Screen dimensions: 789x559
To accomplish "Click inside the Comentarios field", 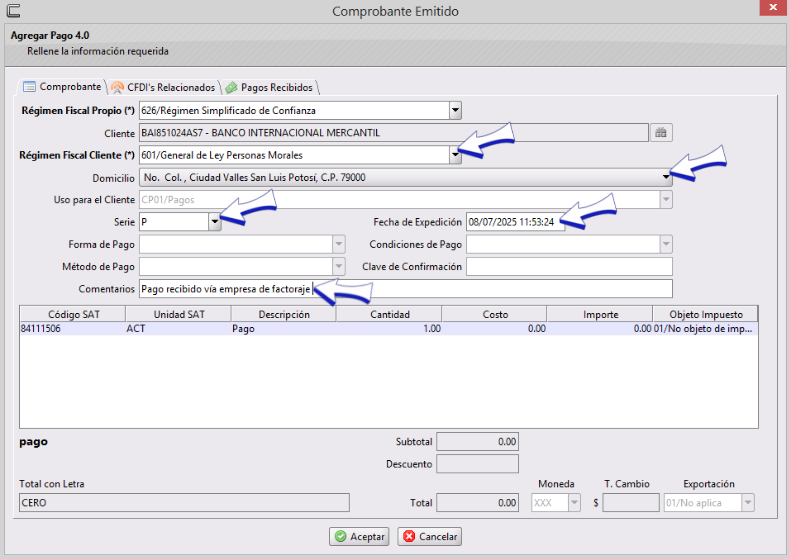I will pyautogui.click(x=406, y=289).
